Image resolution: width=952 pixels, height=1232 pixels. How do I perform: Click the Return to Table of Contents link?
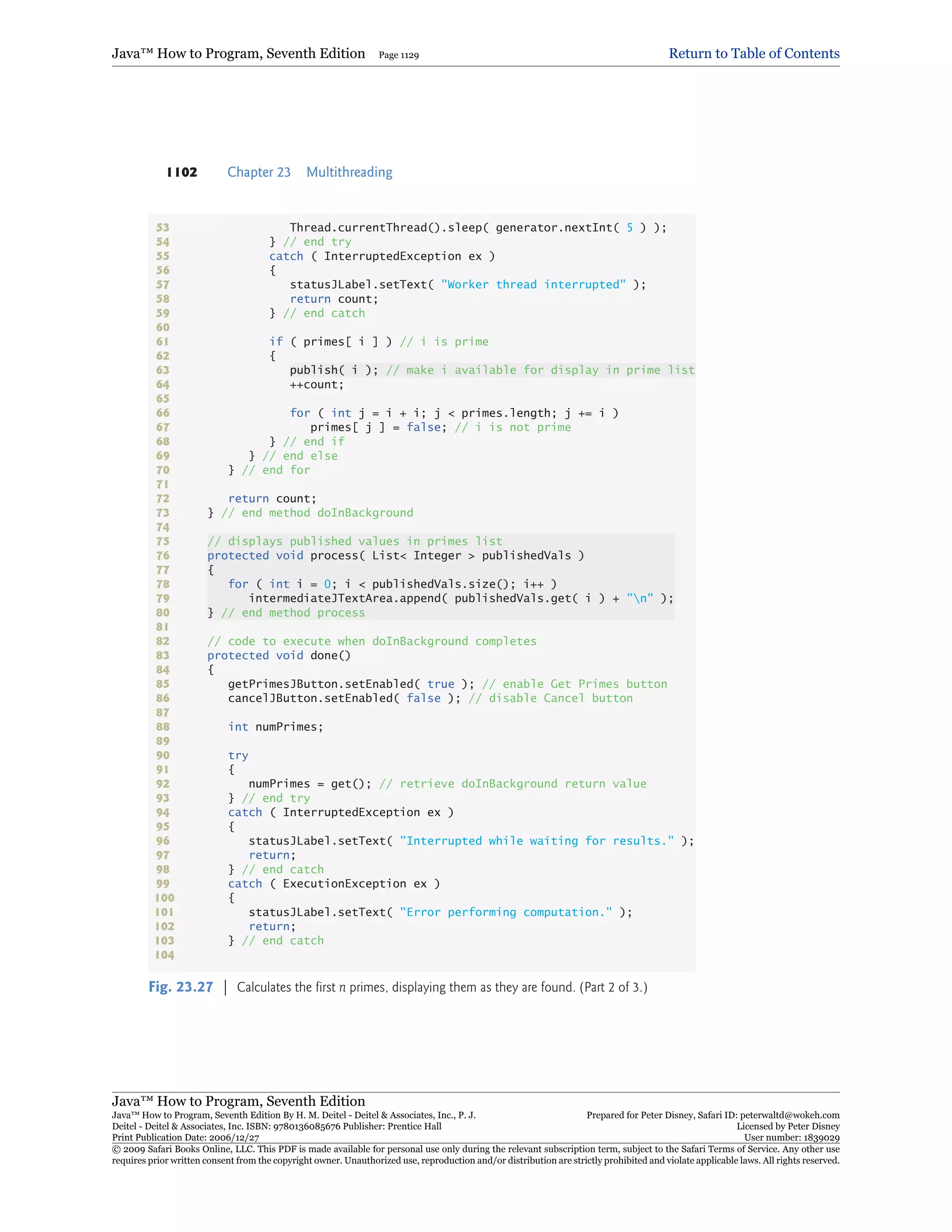754,53
